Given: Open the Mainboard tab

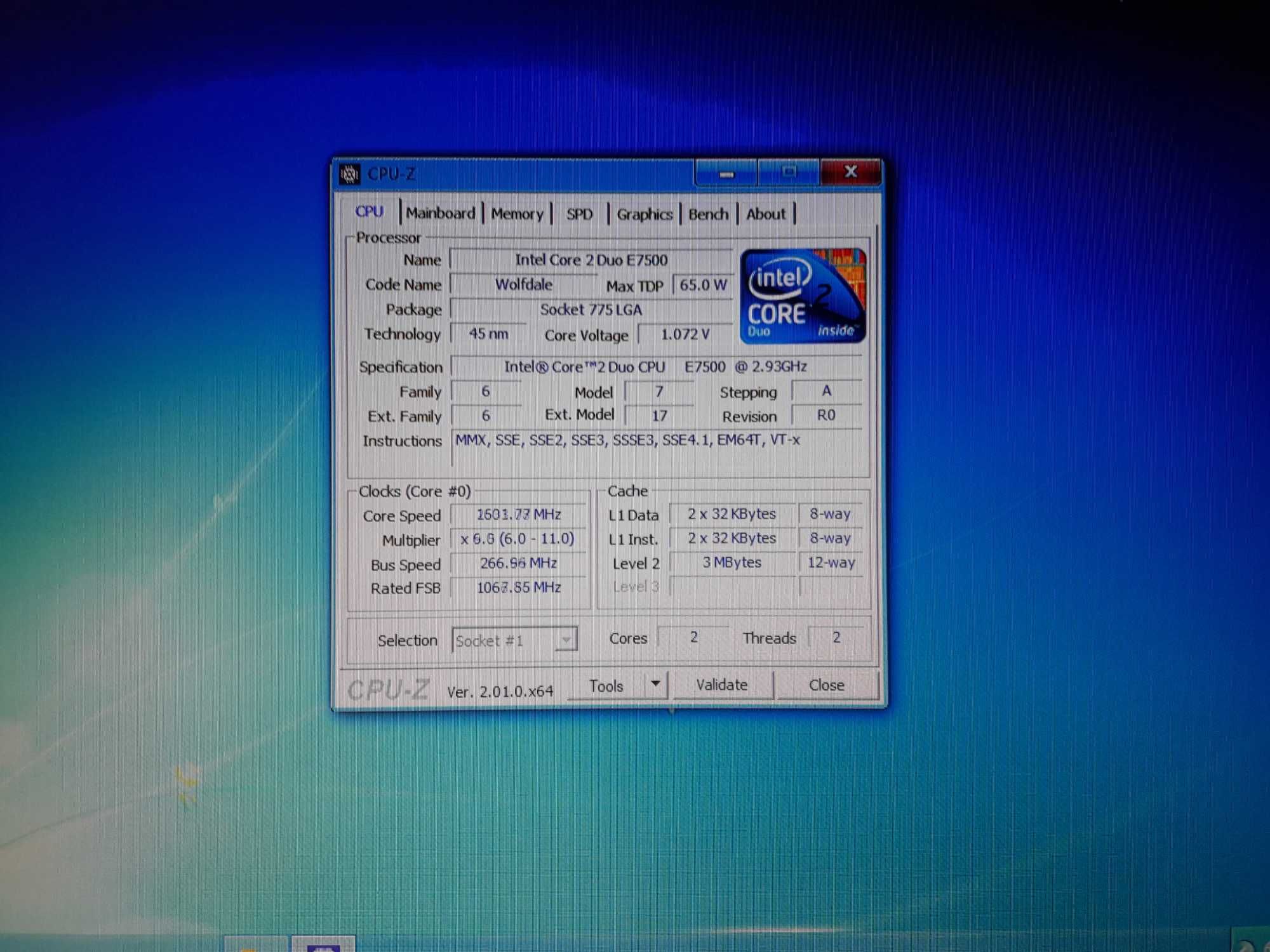Looking at the screenshot, I should click(441, 213).
